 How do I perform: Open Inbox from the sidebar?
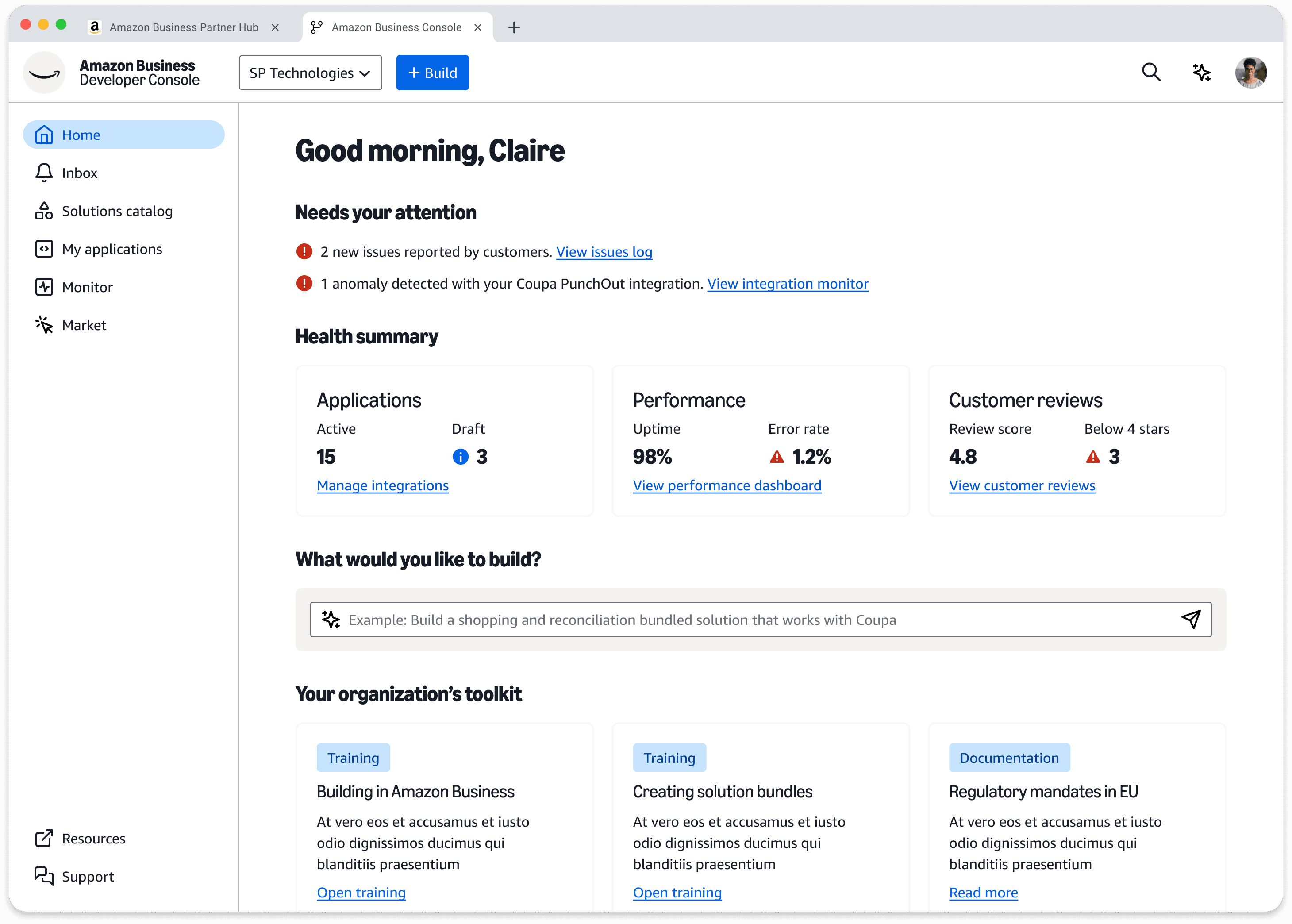(79, 173)
